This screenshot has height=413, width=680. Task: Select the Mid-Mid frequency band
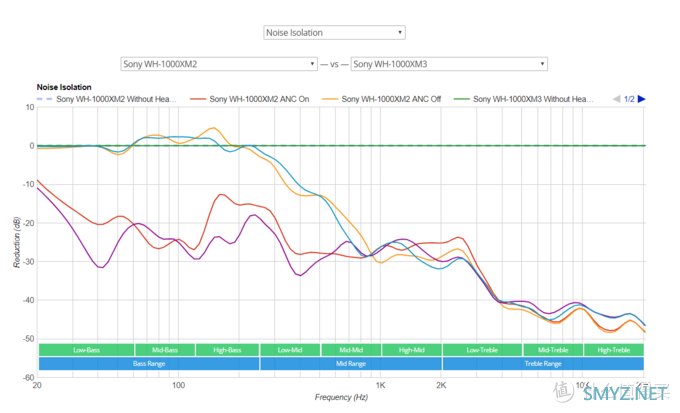click(351, 350)
